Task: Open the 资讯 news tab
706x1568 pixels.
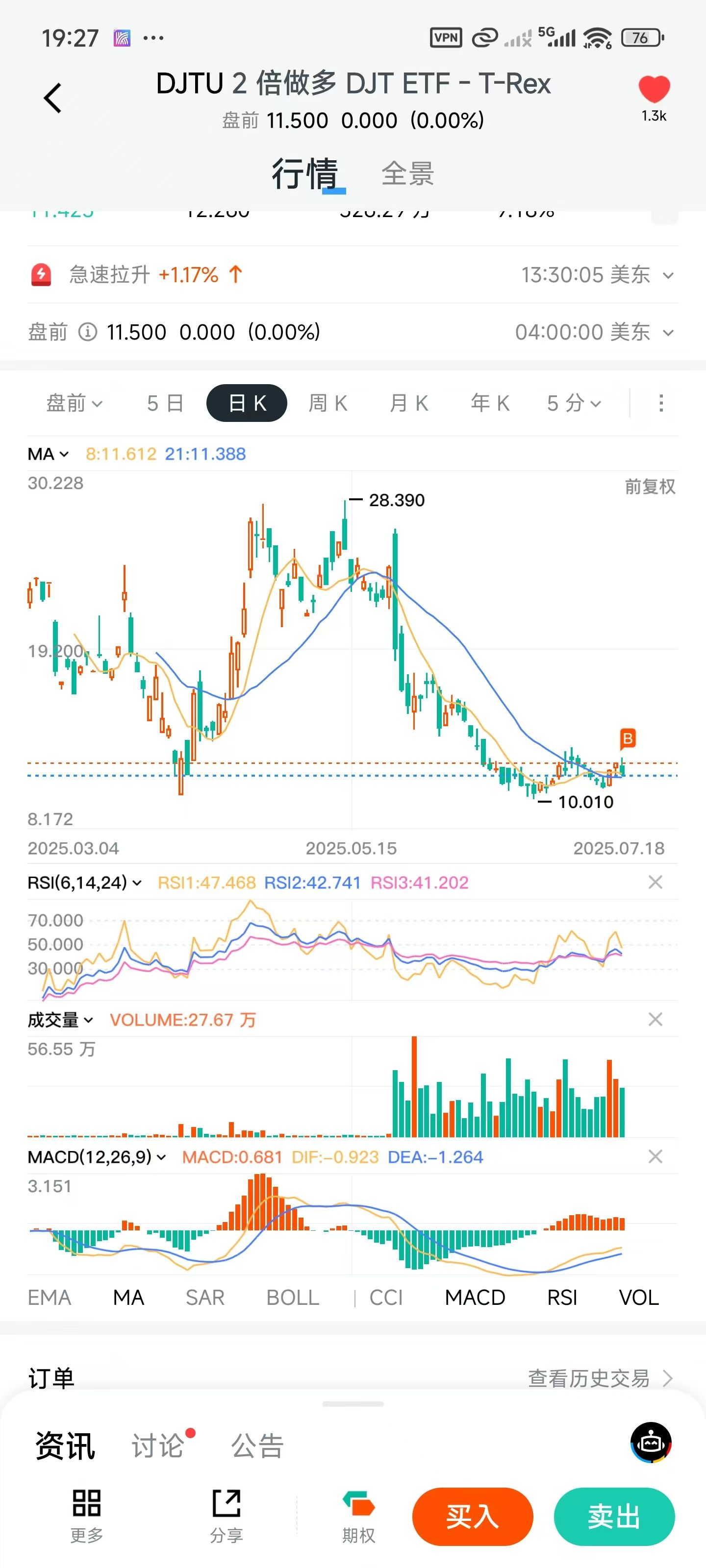Action: pyautogui.click(x=65, y=1445)
